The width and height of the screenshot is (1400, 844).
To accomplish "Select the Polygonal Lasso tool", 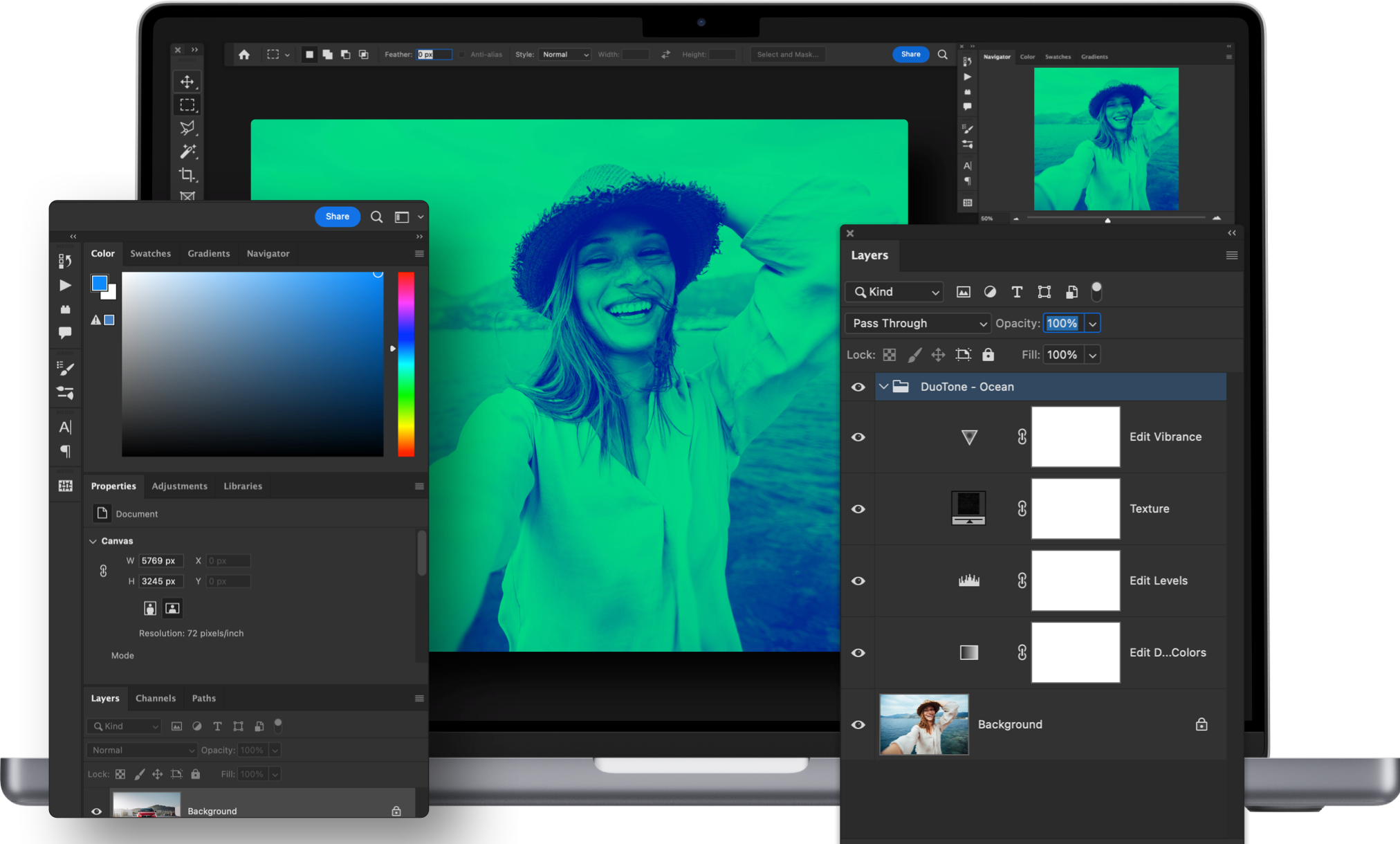I will [187, 128].
